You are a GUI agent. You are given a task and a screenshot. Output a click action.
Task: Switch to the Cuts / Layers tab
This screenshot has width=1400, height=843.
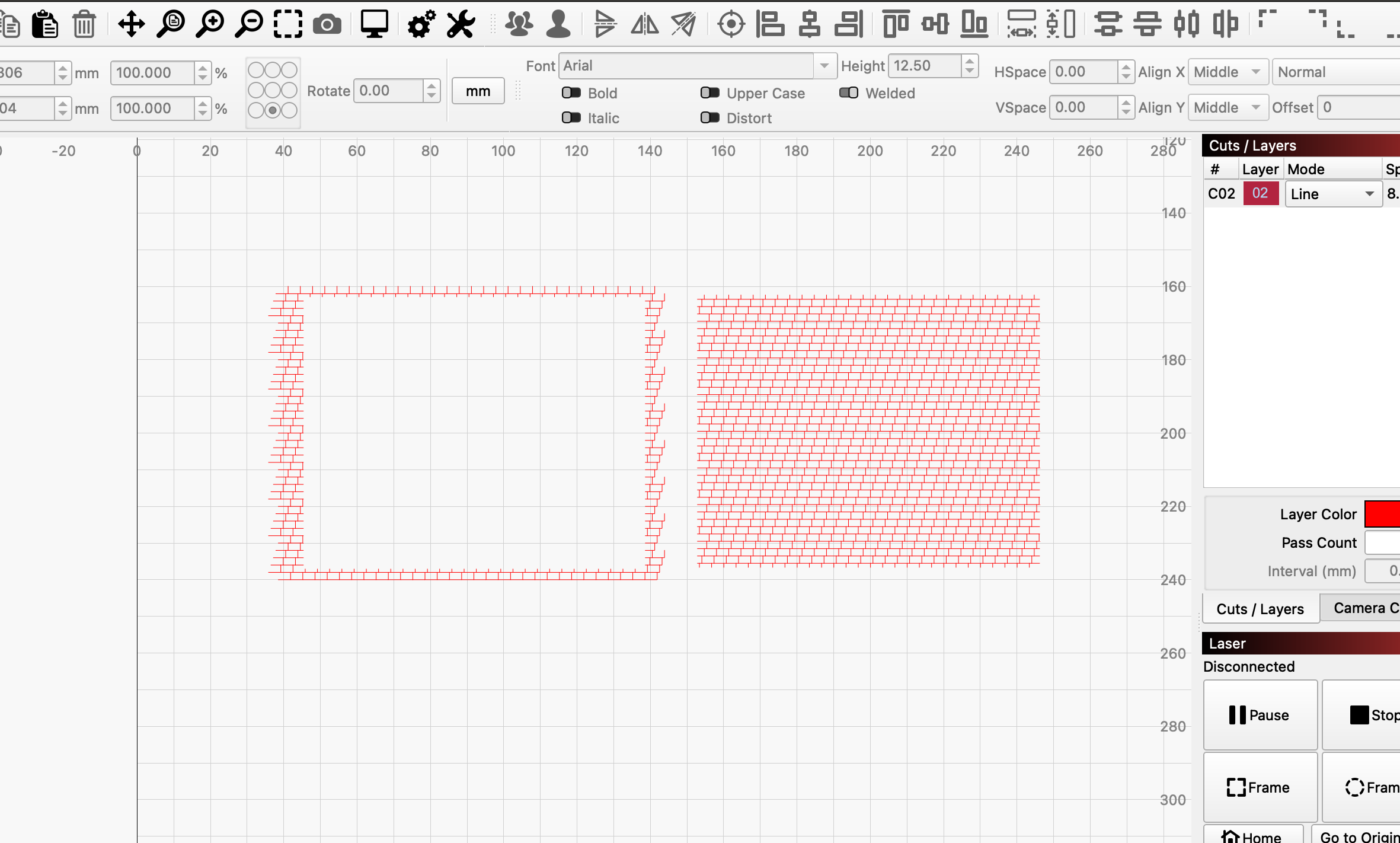(1260, 609)
